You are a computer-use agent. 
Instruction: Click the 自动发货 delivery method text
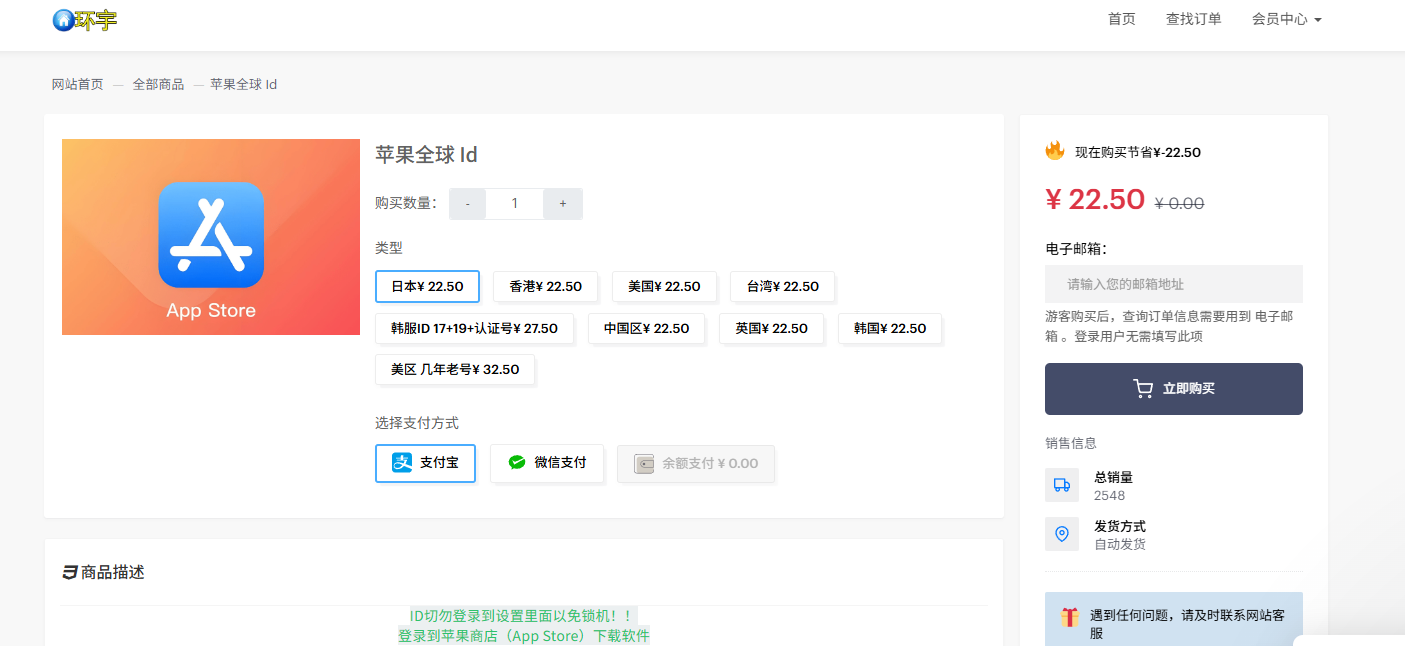[x=1120, y=544]
